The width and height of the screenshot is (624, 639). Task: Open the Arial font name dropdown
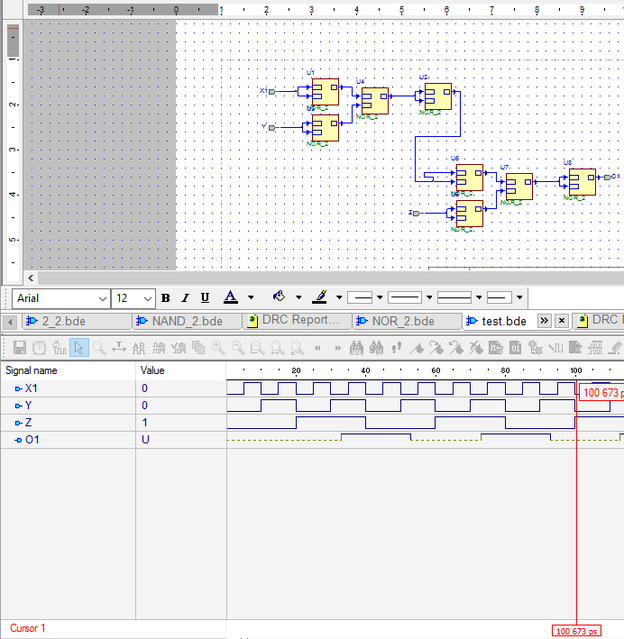pos(102,298)
